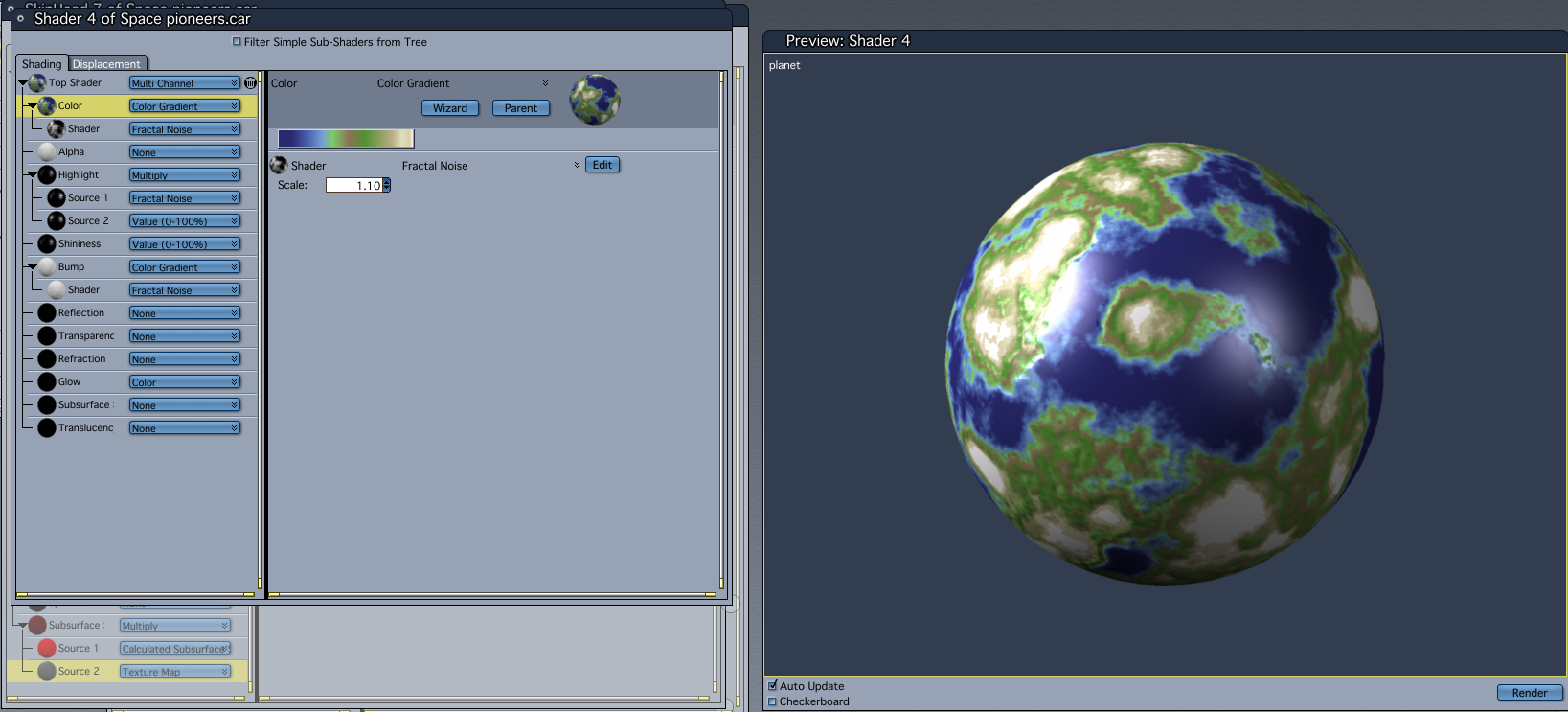This screenshot has height=712, width=1568.
Task: Collapse the Highlight tree node
Action: (x=32, y=175)
